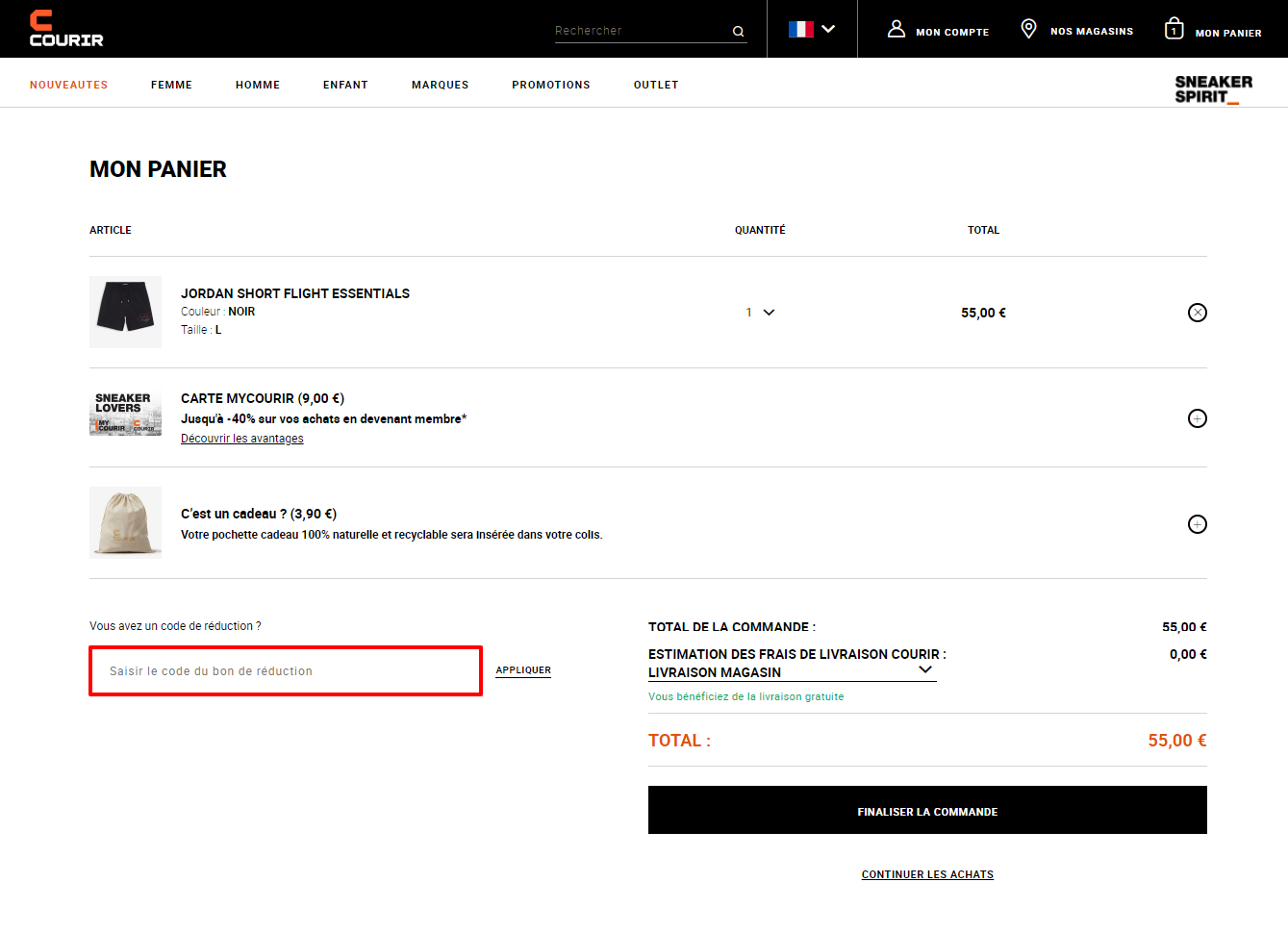The height and width of the screenshot is (933, 1288).
Task: Click the Courir logo in header
Action: pyautogui.click(x=66, y=29)
